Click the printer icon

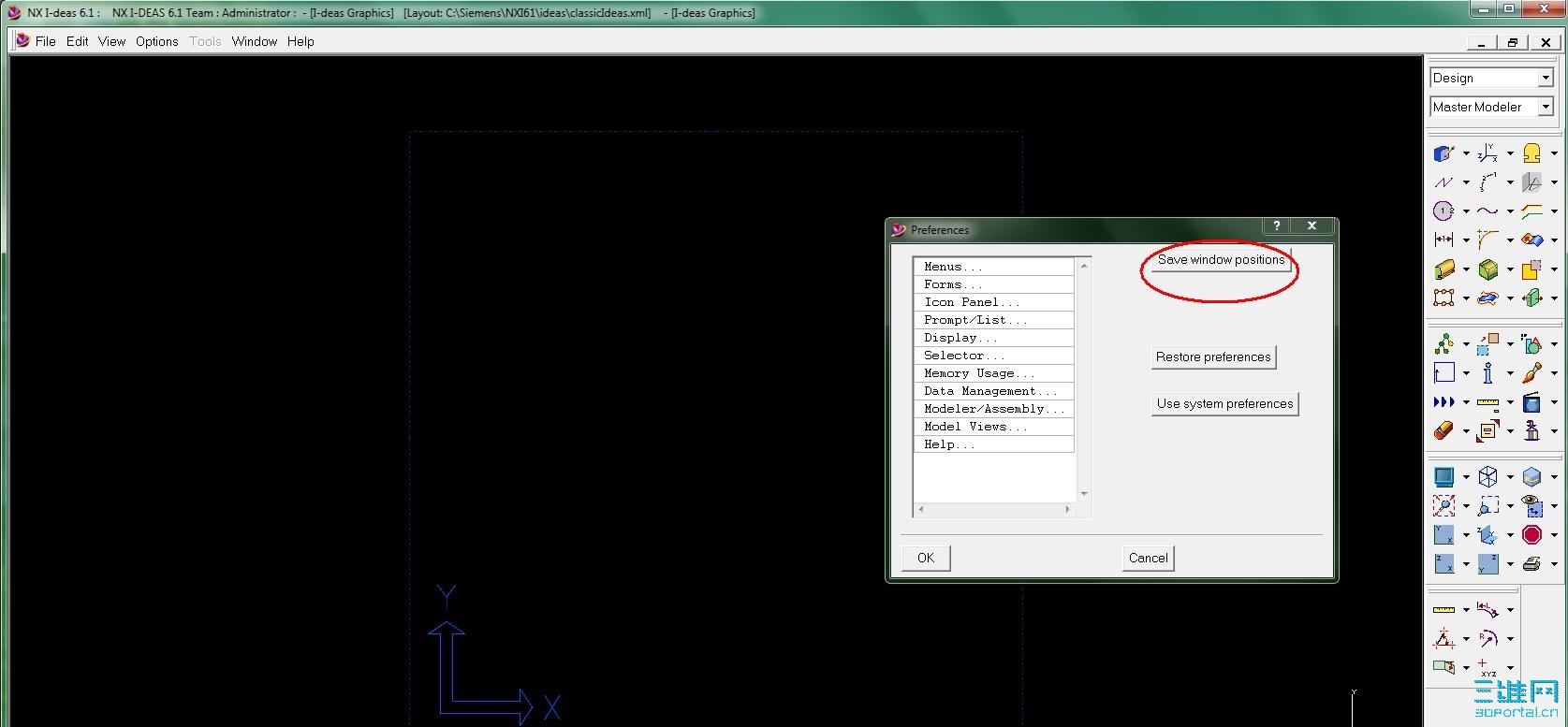[1531, 564]
